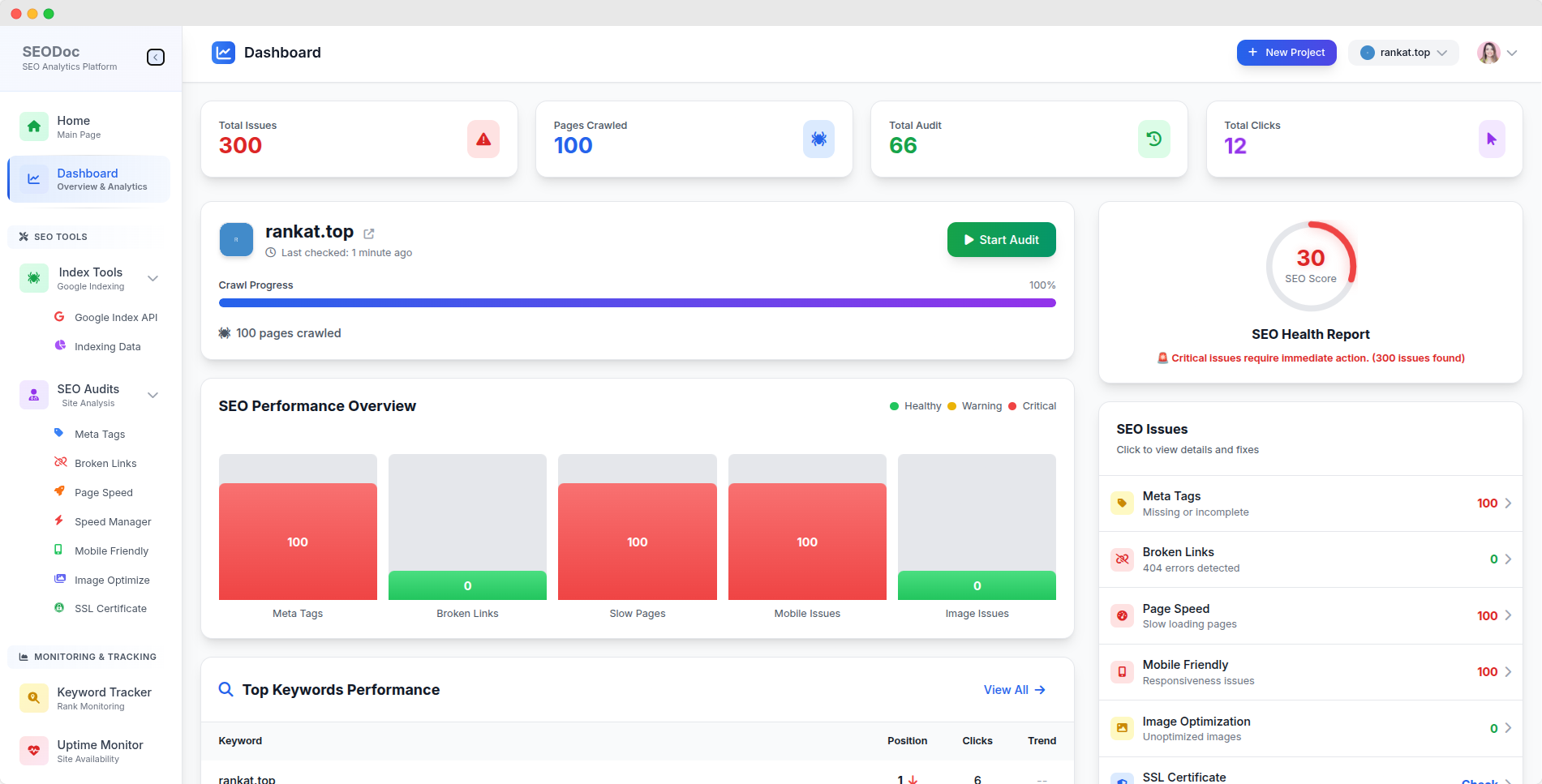Click the Slow Pages red chart bar
The height and width of the screenshot is (784, 1542).
(x=638, y=542)
